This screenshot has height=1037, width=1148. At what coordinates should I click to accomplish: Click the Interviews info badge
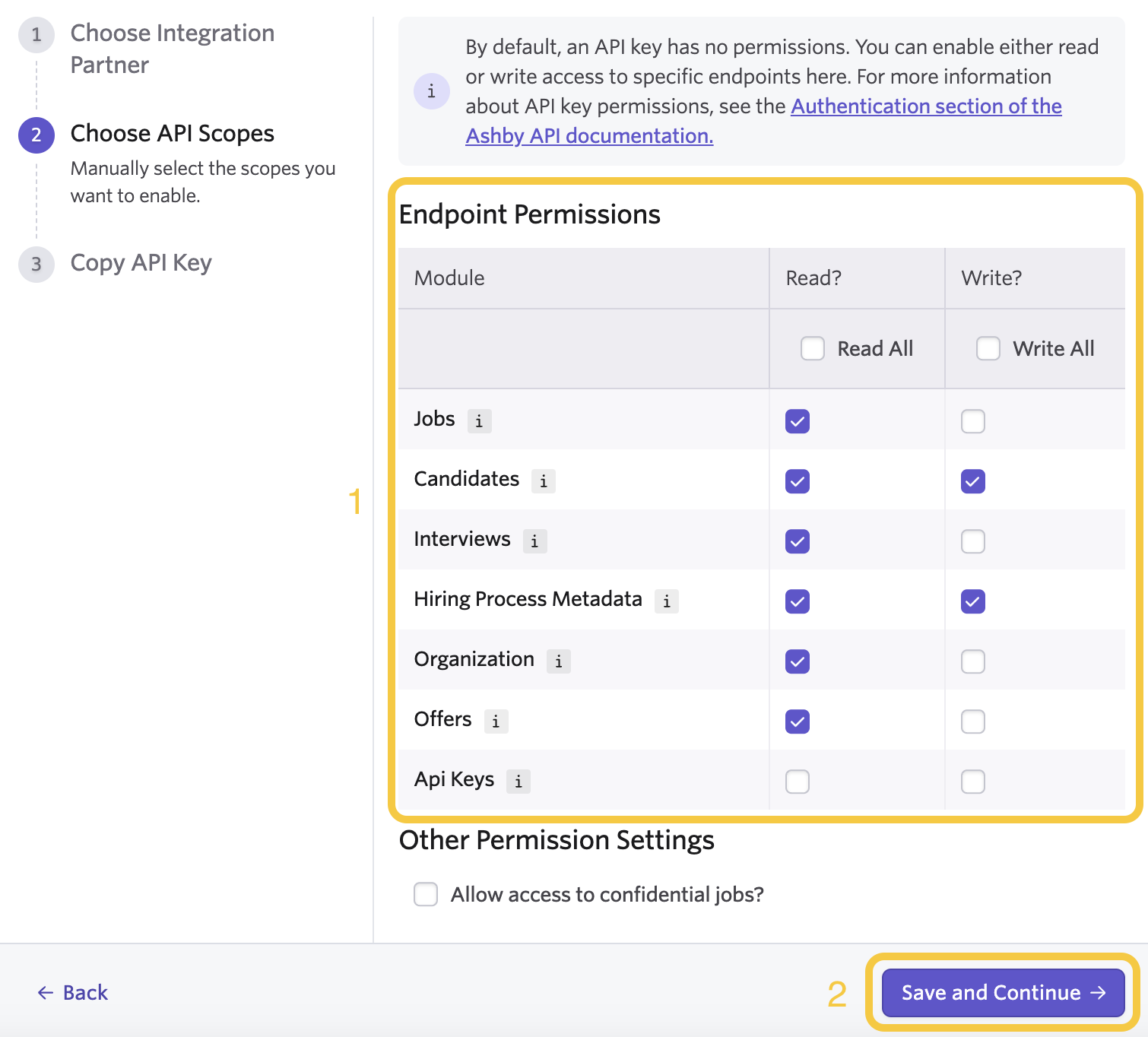point(534,541)
